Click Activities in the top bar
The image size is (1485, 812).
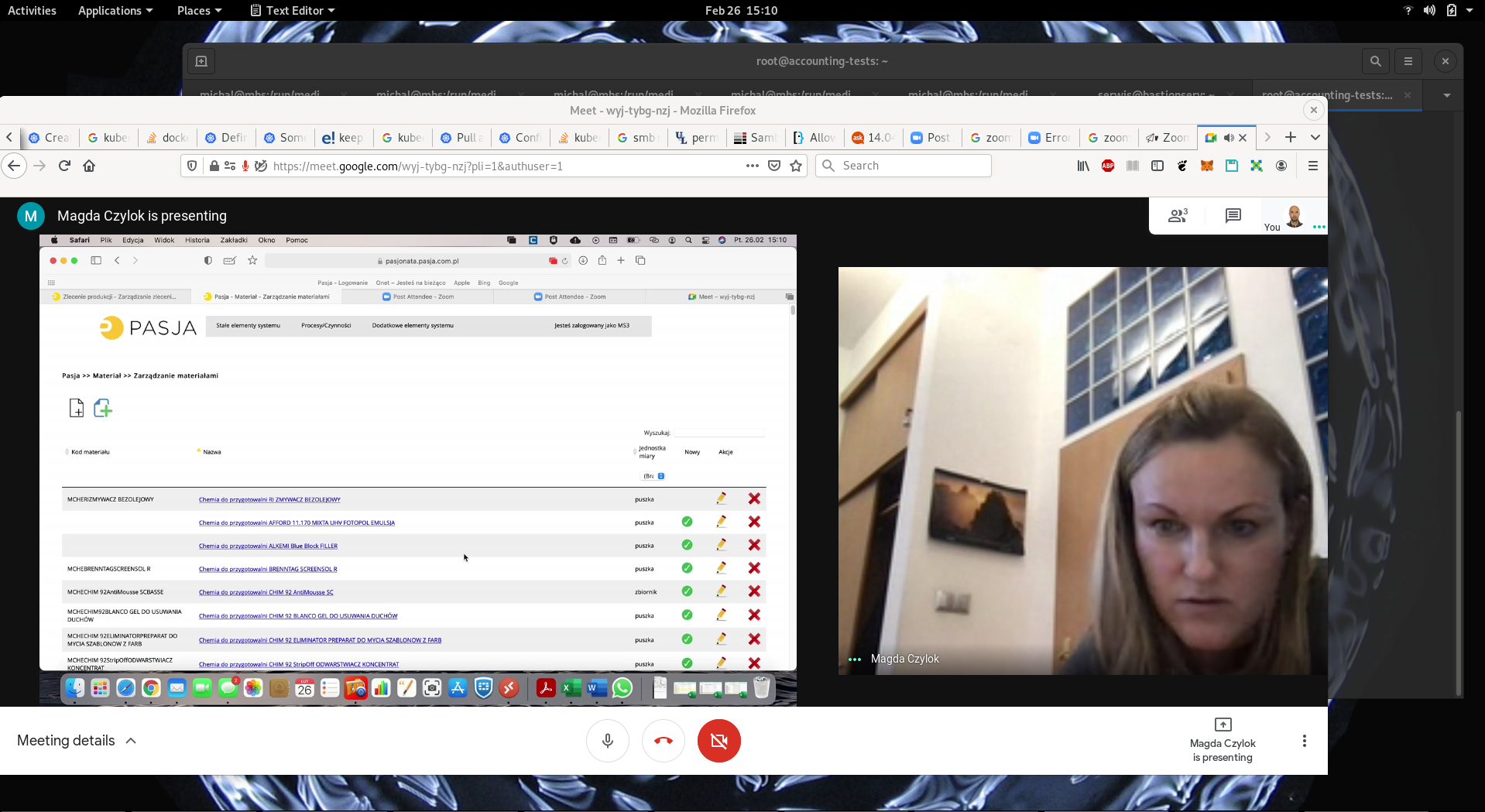pos(32,10)
